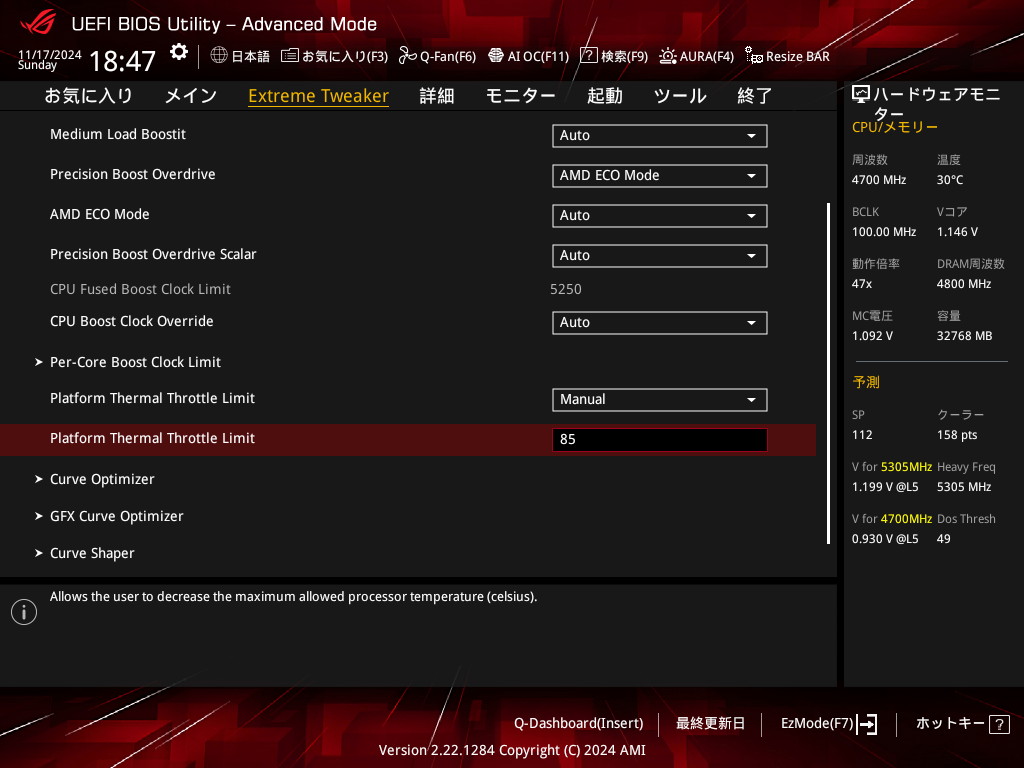Open Platform Thermal Throttle Limit Manual dropdown
This screenshot has height=768, width=1024.
[660, 400]
